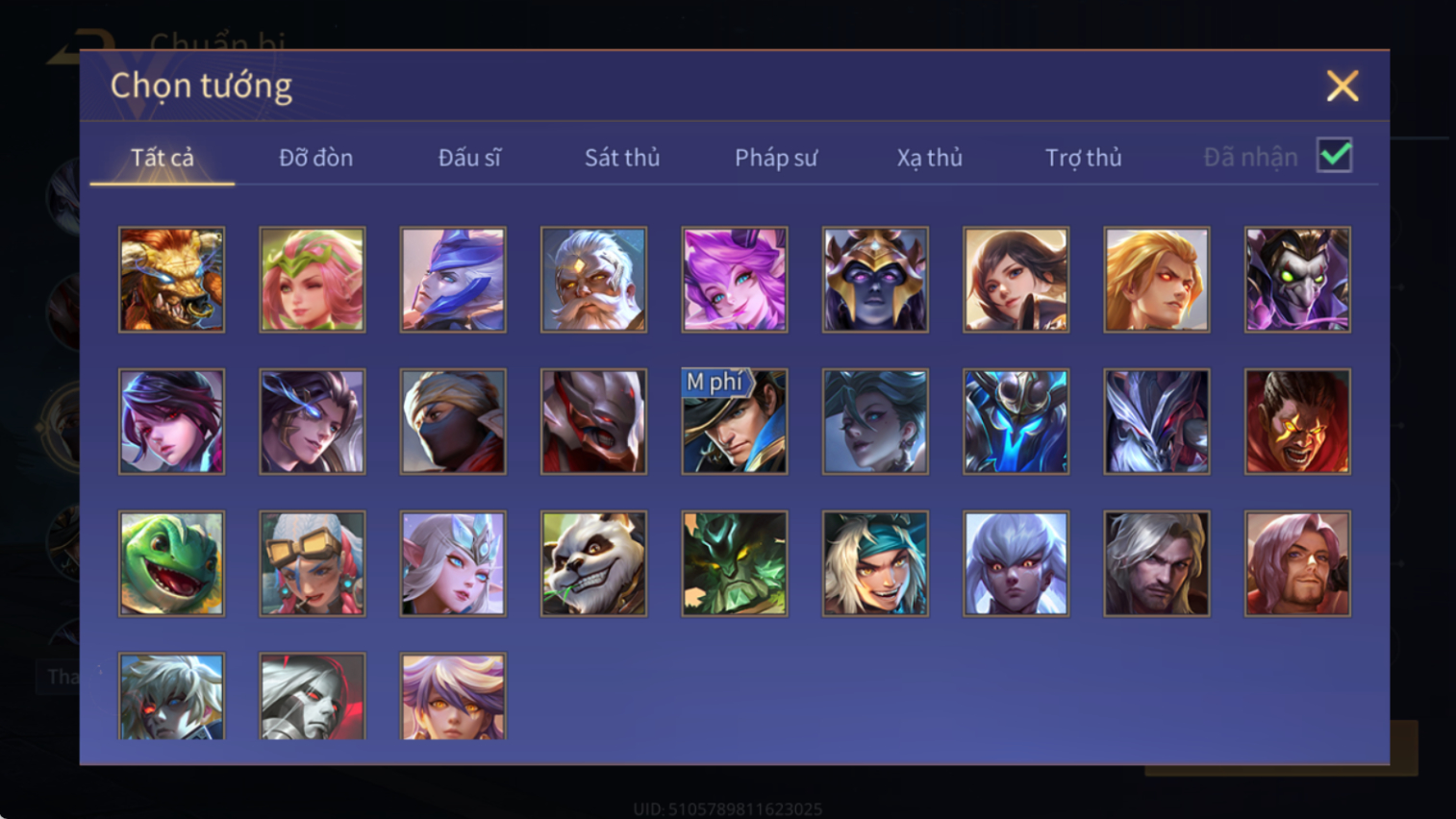This screenshot has height=819, width=1456.
Task: Choose the goggles-wearing girl hero portrait
Action: click(313, 563)
